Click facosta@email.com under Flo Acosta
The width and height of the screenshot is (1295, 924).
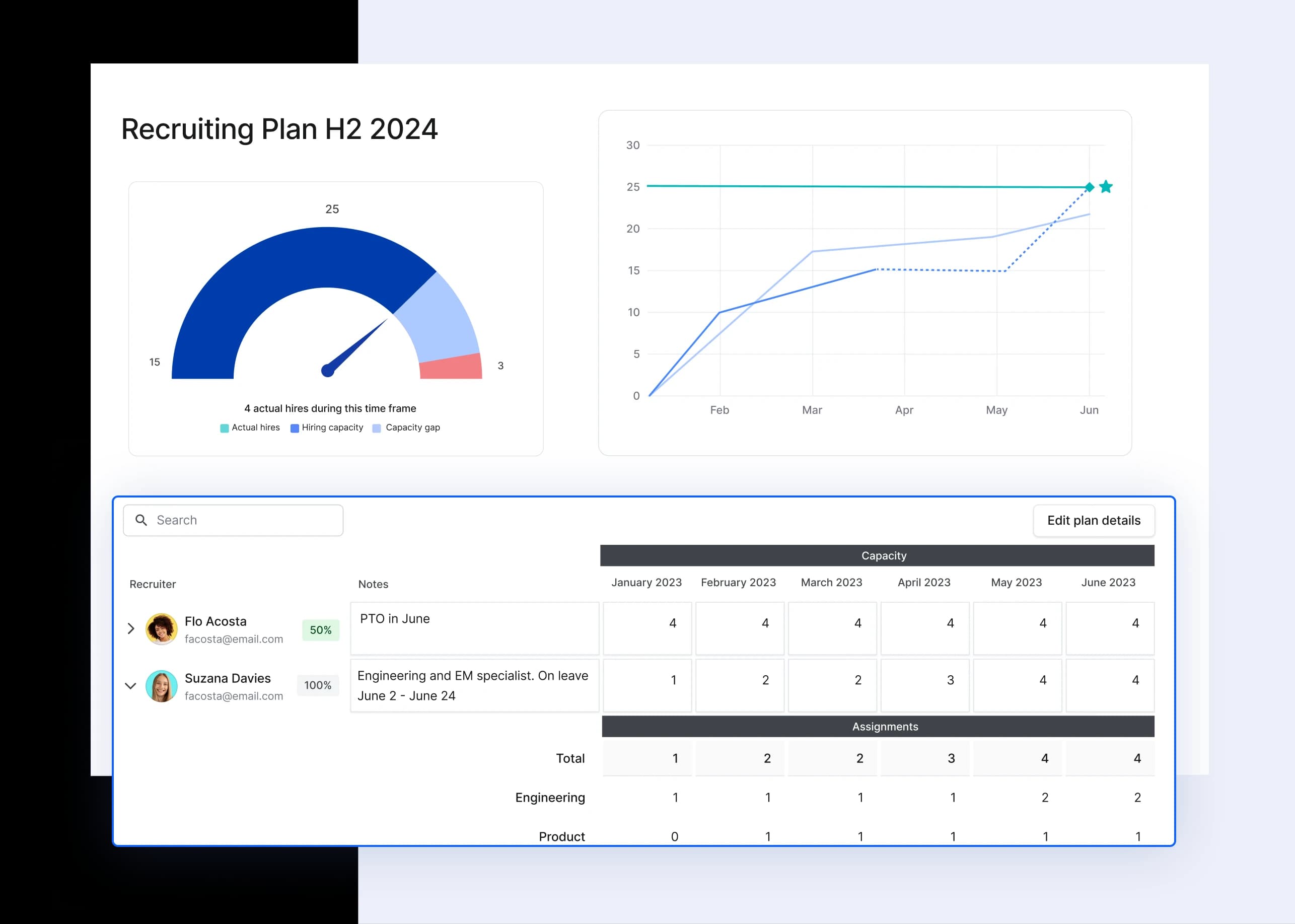click(x=234, y=639)
